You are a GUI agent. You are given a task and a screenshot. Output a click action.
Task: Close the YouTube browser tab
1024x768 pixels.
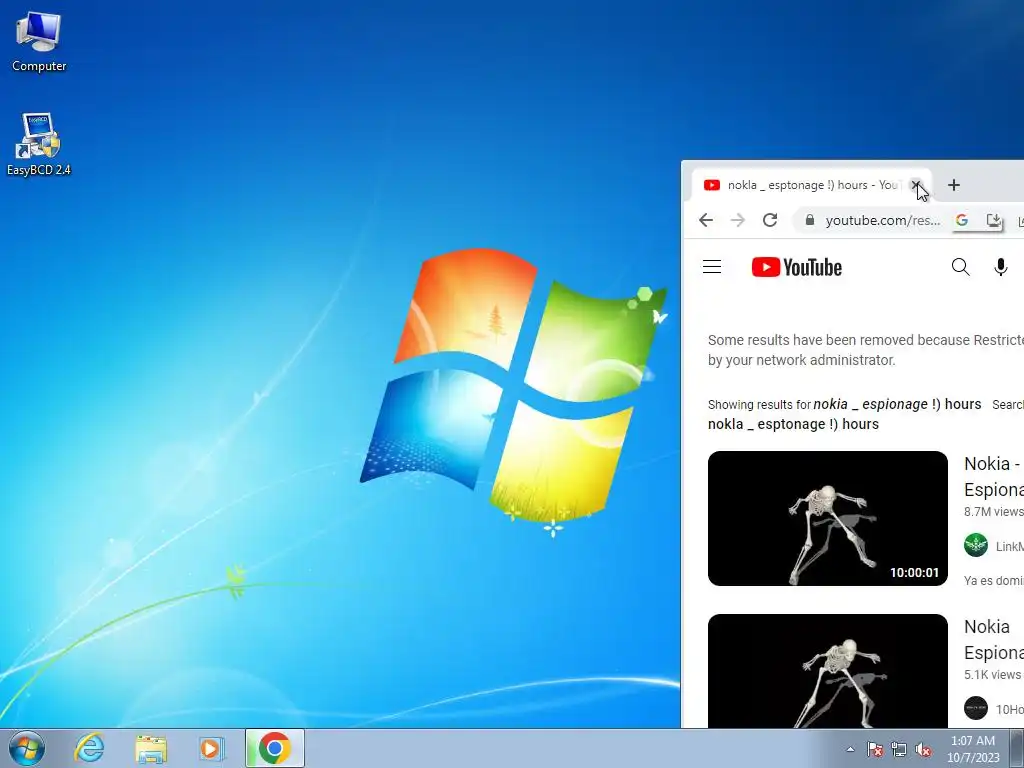pyautogui.click(x=916, y=185)
